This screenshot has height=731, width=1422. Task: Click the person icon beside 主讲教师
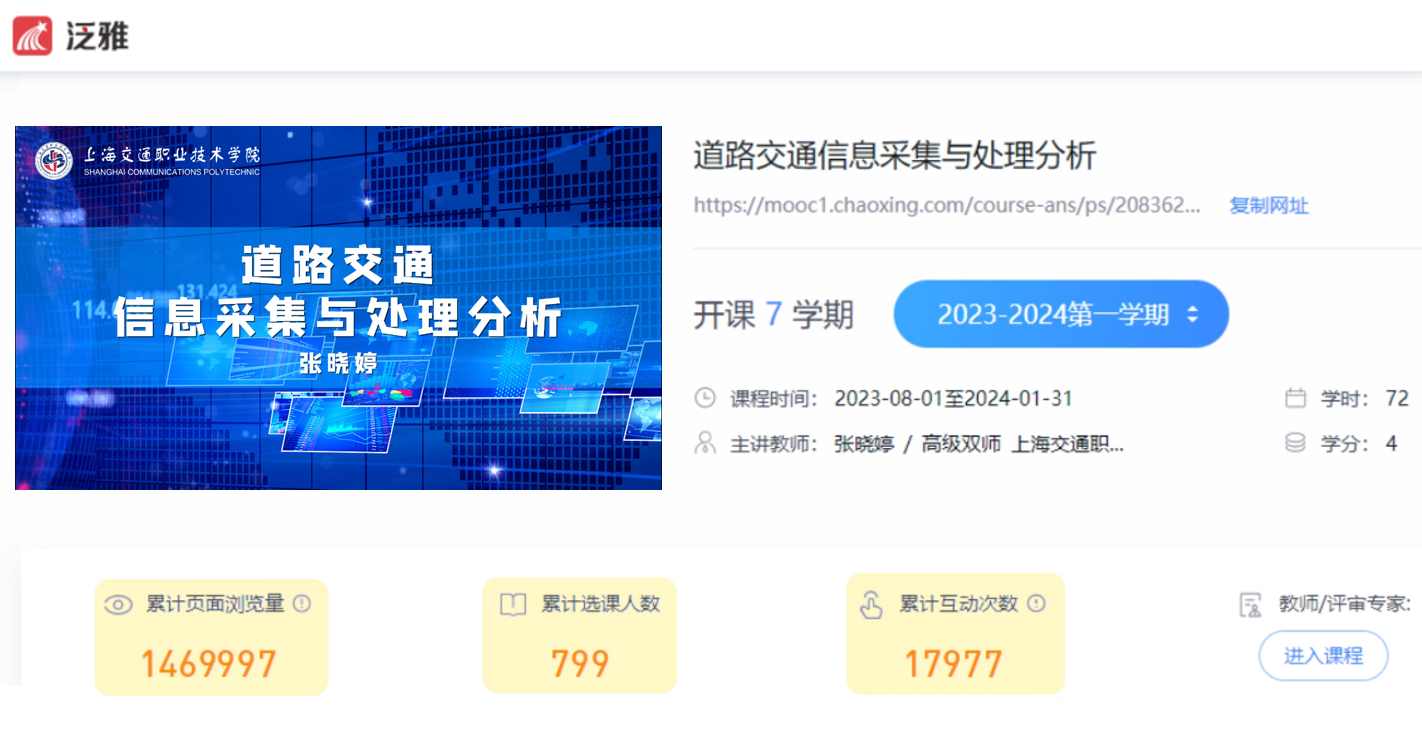(705, 443)
